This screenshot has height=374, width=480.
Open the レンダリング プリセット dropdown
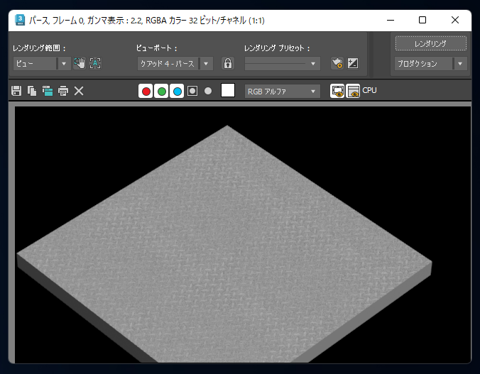[282, 63]
